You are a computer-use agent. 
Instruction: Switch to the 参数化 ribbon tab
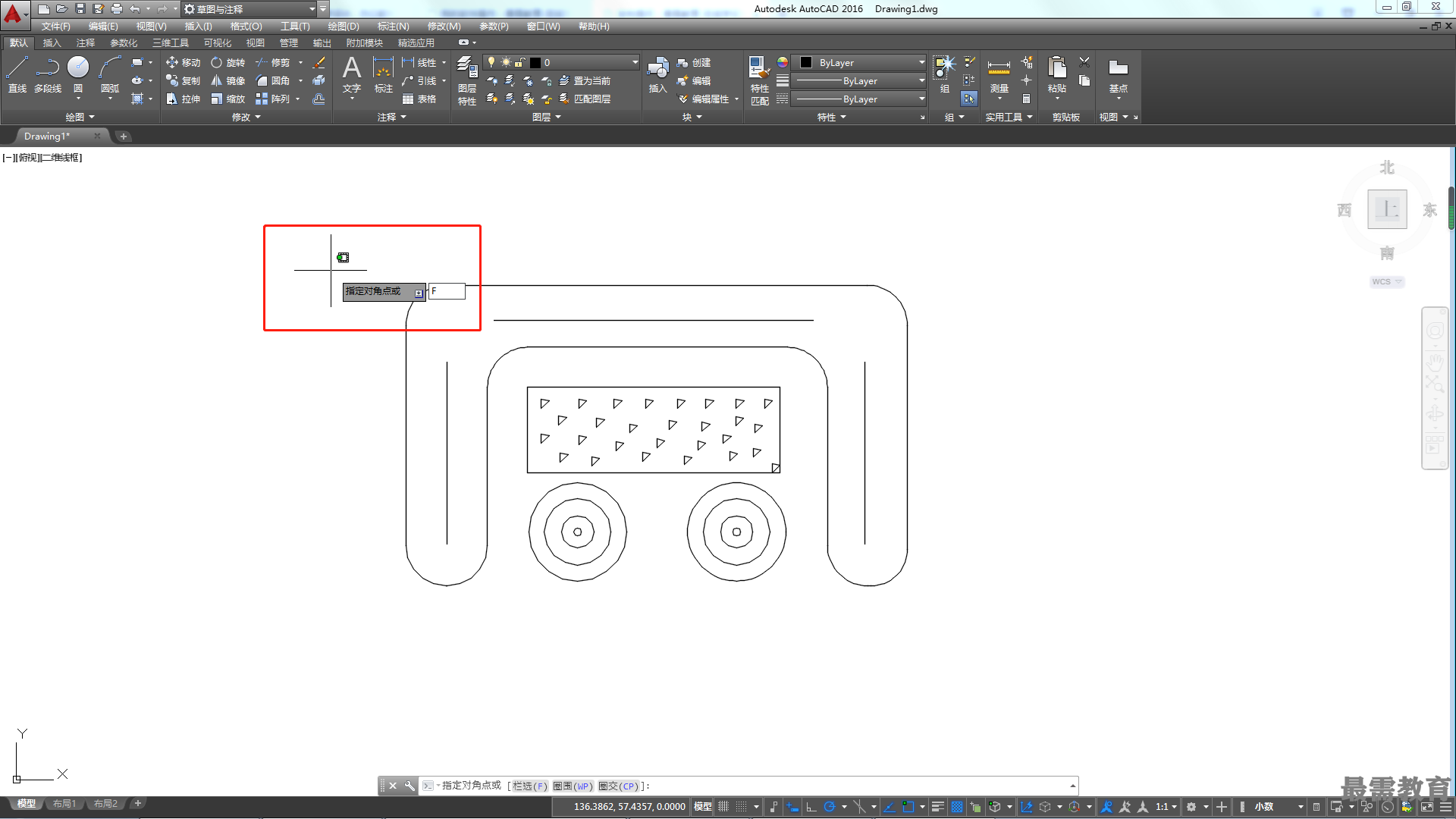[124, 43]
